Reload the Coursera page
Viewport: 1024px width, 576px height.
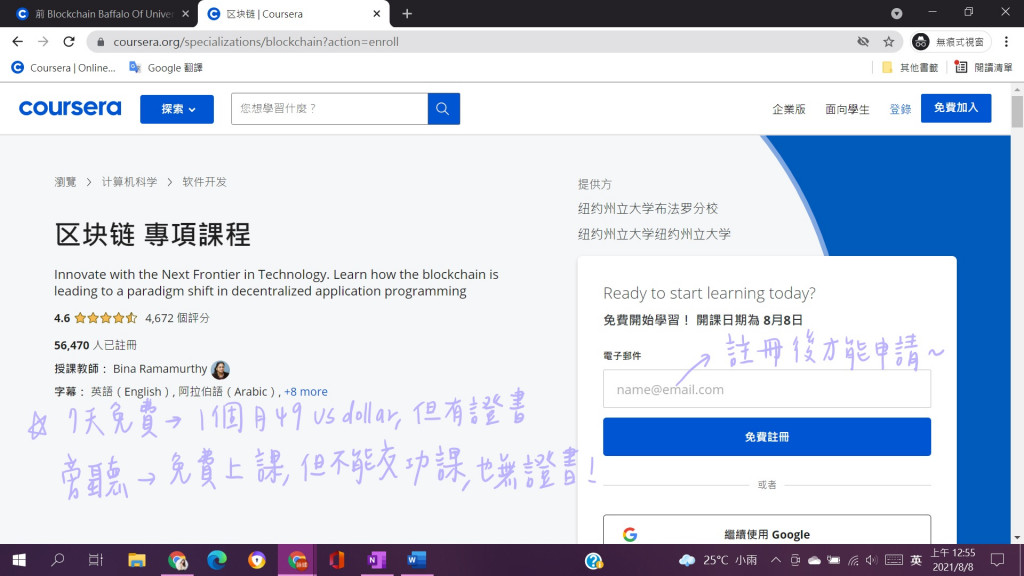click(x=69, y=42)
